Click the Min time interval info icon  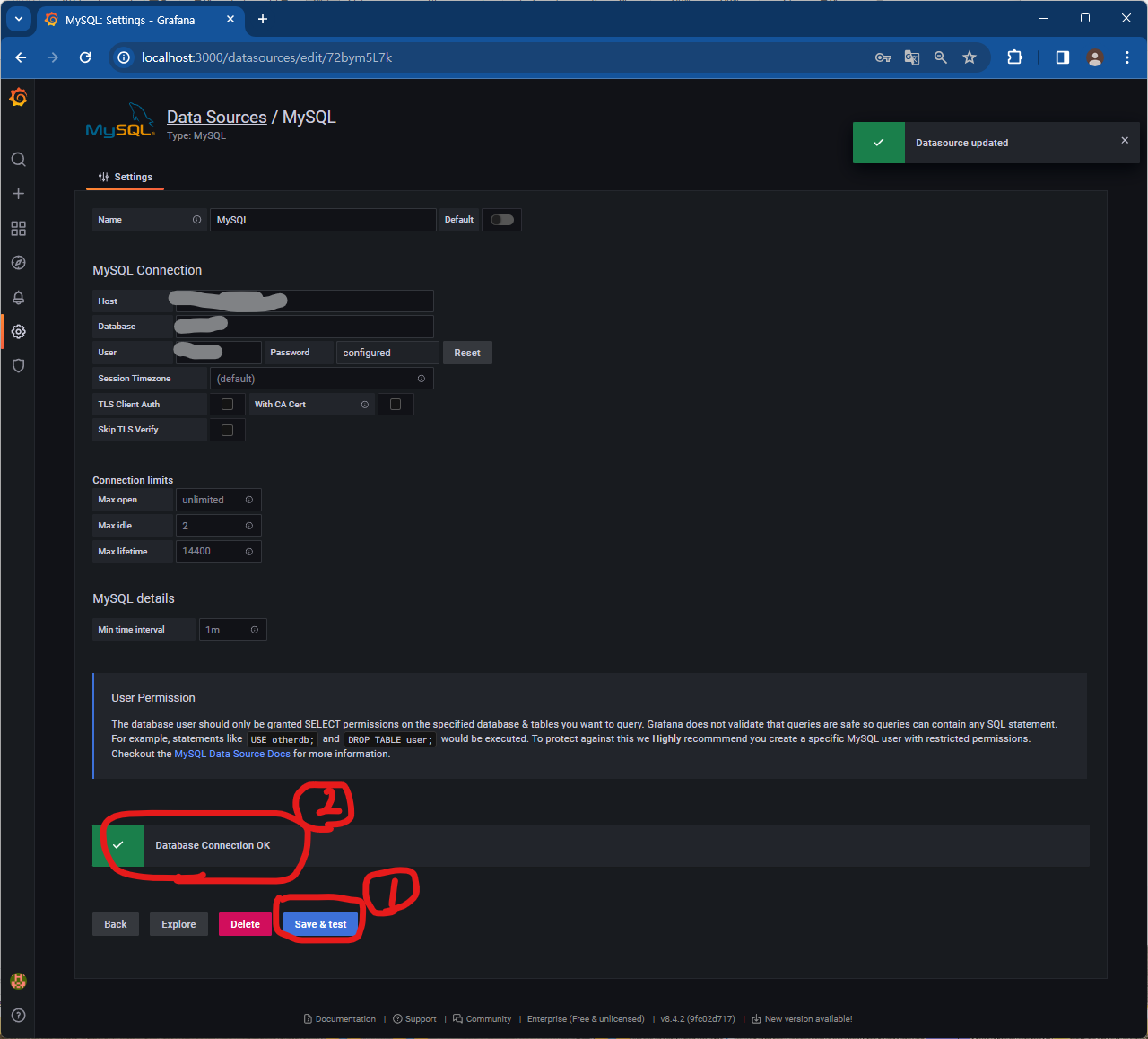pos(255,630)
